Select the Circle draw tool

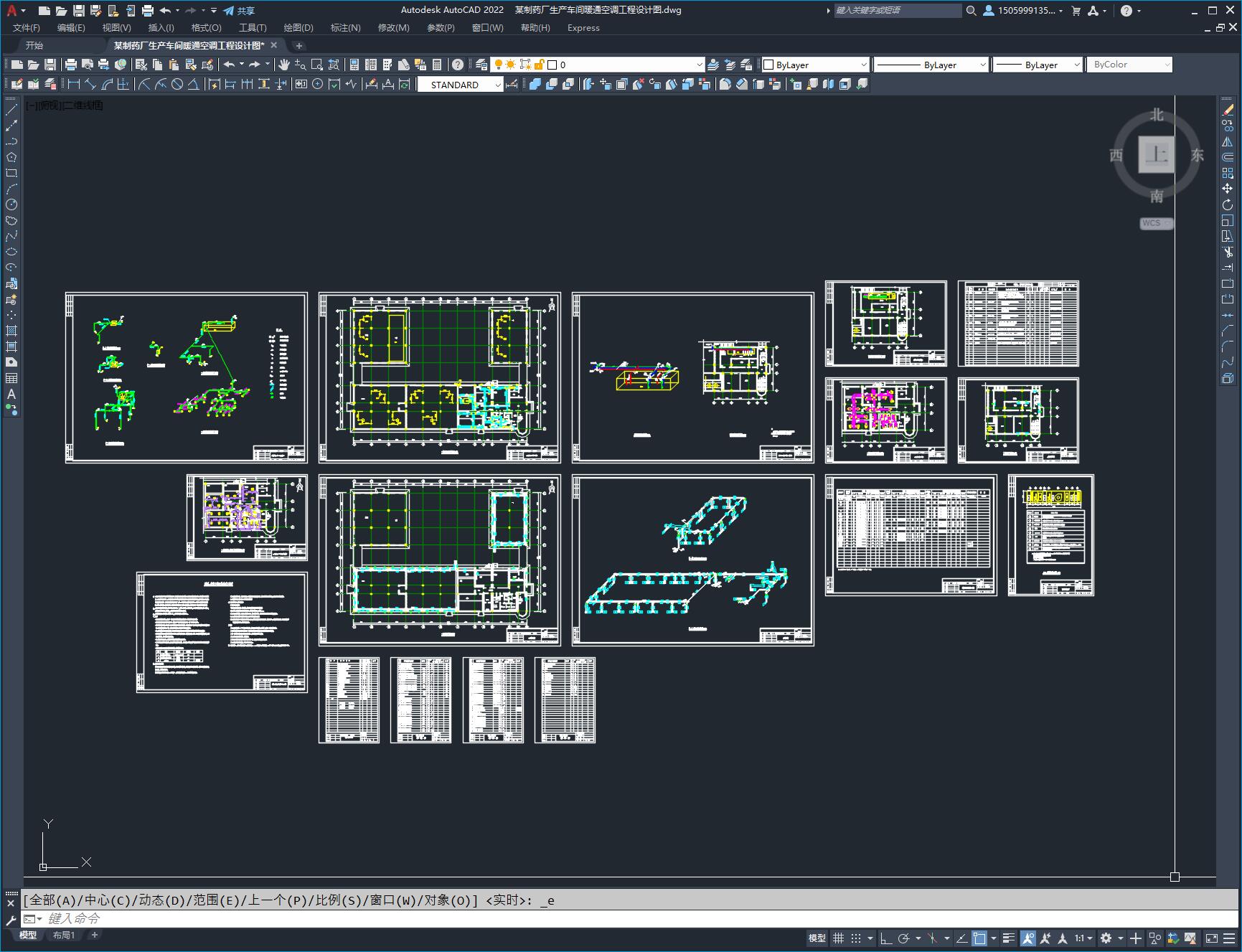(11, 204)
